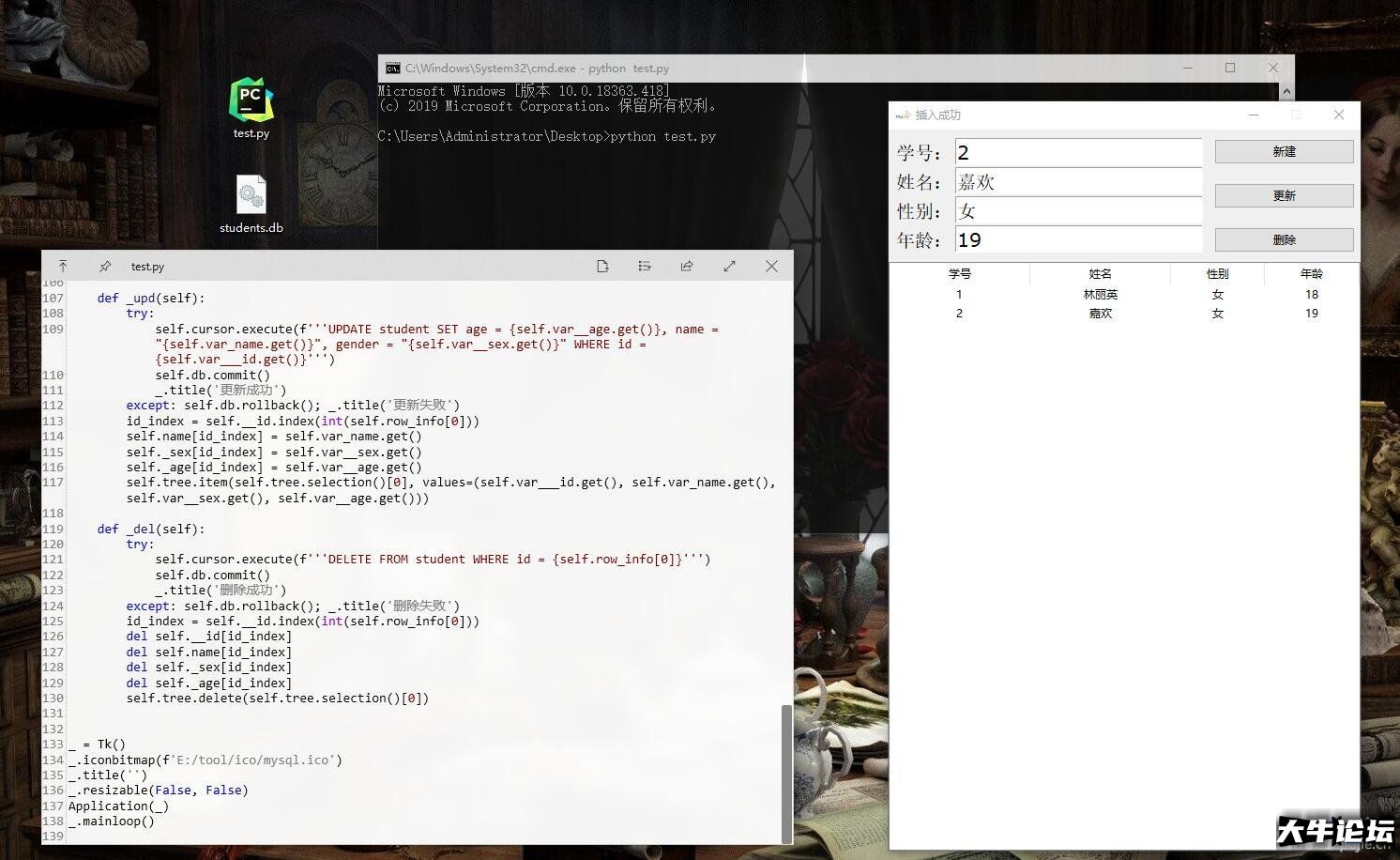1400x860 pixels.
Task: Select the students.db file on the desktop
Action: click(251, 204)
